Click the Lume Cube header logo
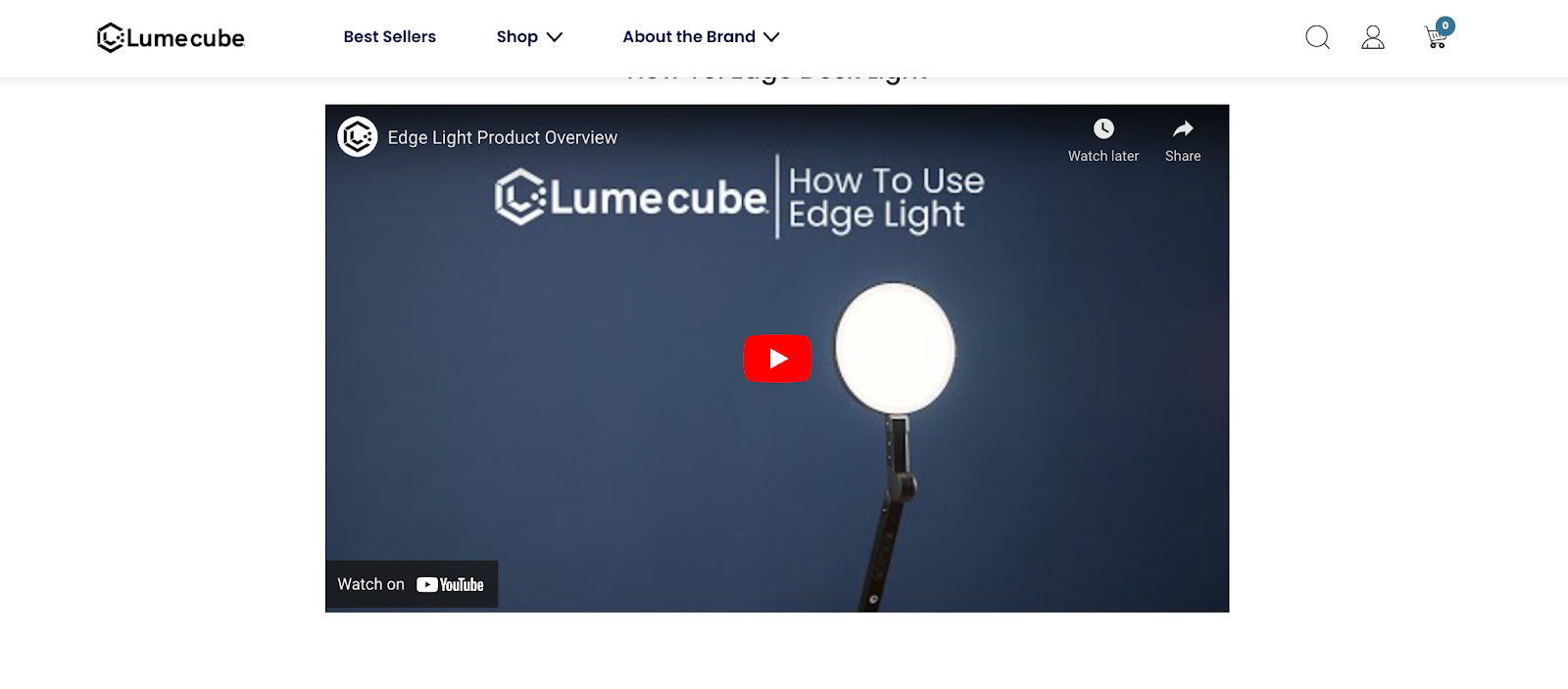 tap(171, 37)
